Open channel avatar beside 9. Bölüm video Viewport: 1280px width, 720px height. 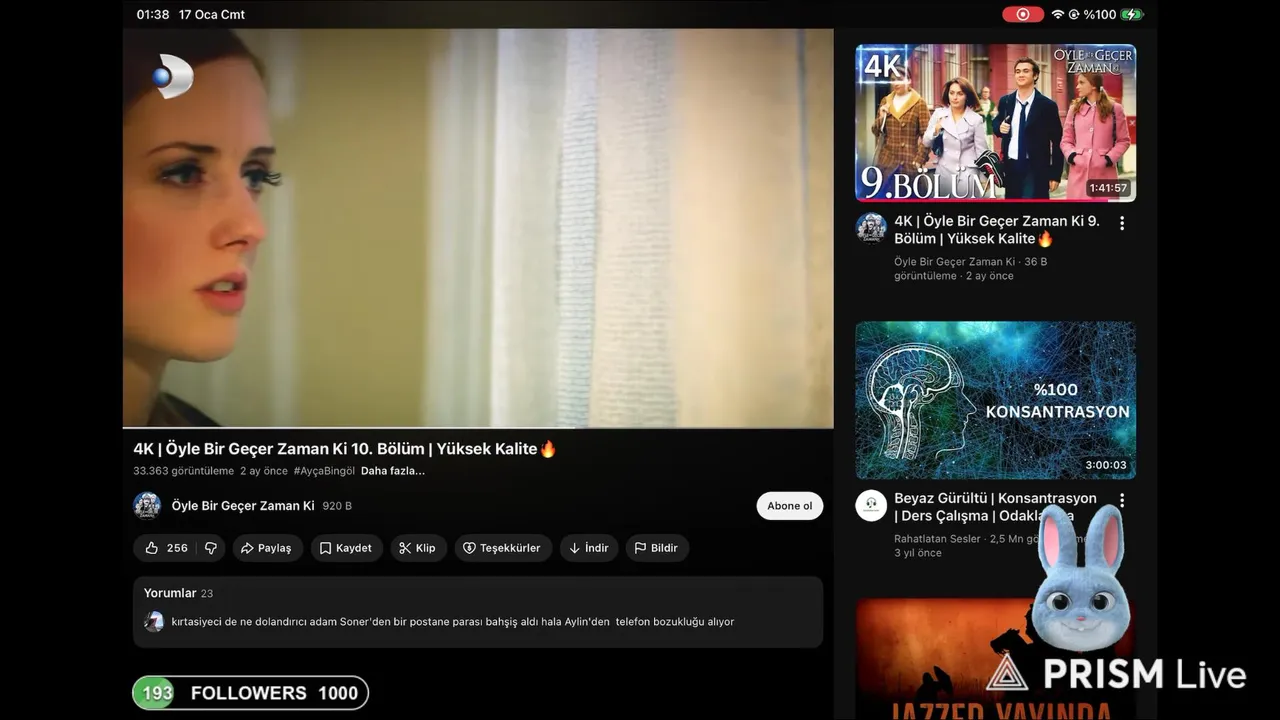pos(871,228)
